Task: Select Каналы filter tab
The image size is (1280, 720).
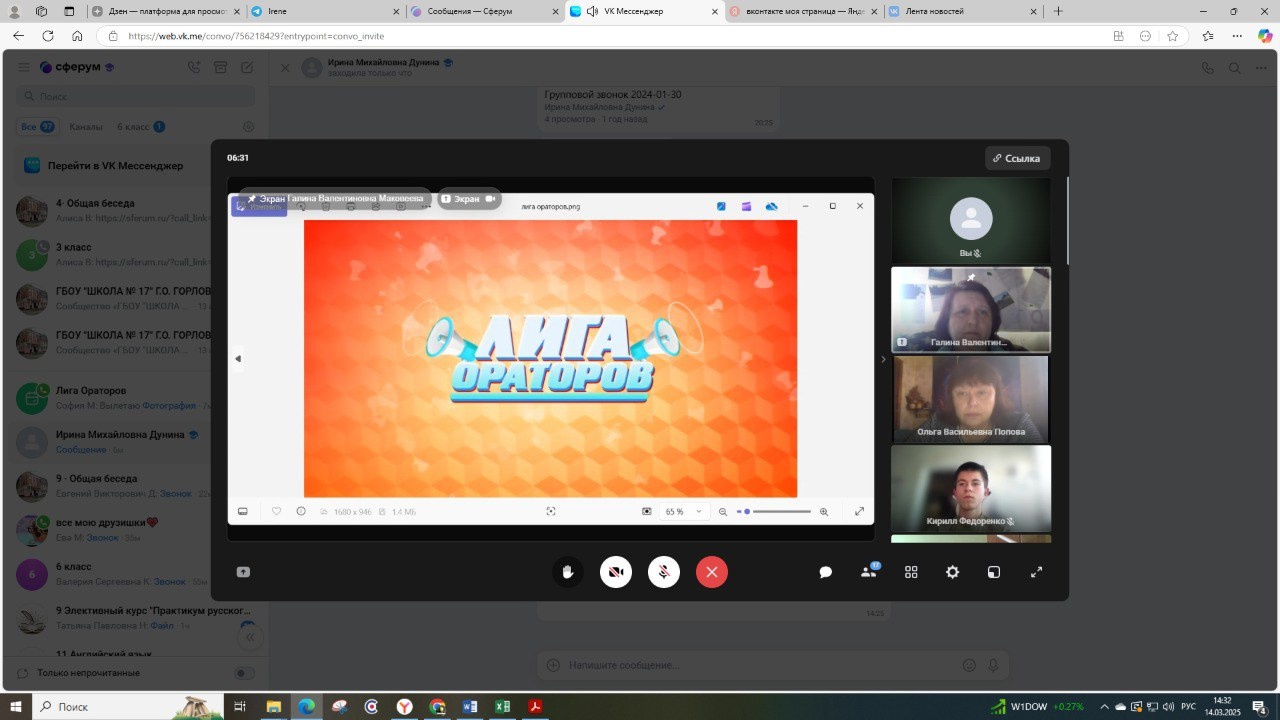Action: click(86, 127)
